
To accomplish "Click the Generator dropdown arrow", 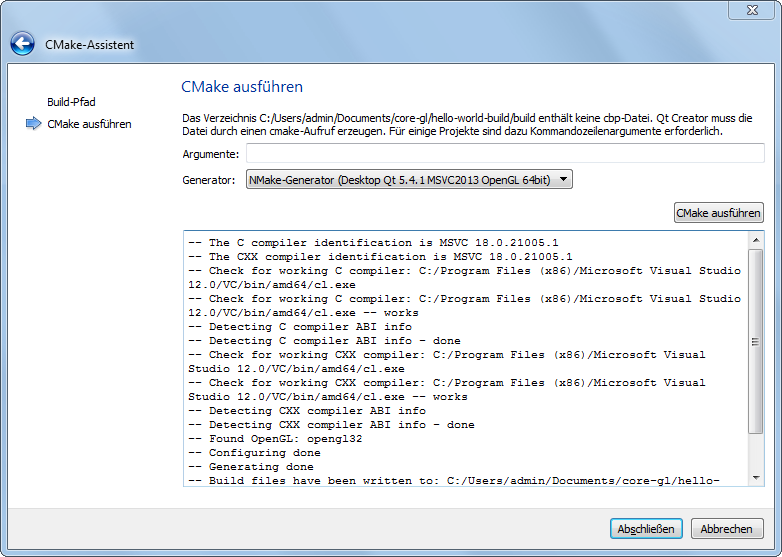I will [563, 179].
